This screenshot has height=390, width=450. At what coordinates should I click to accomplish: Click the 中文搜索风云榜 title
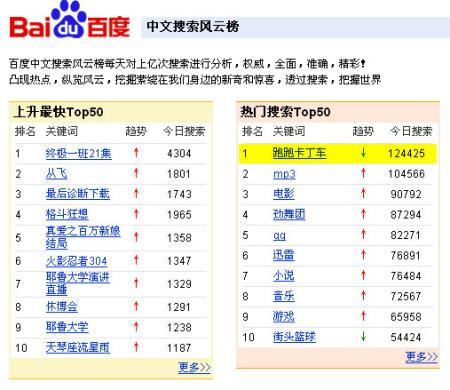pos(193,26)
